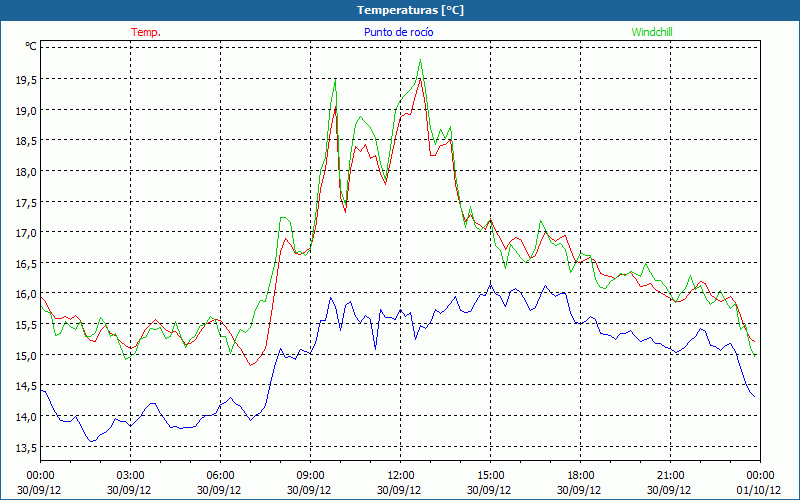The width and height of the screenshot is (800, 500).
Task: Select the blue "Punto de rocío" legend label
Action: (x=398, y=32)
